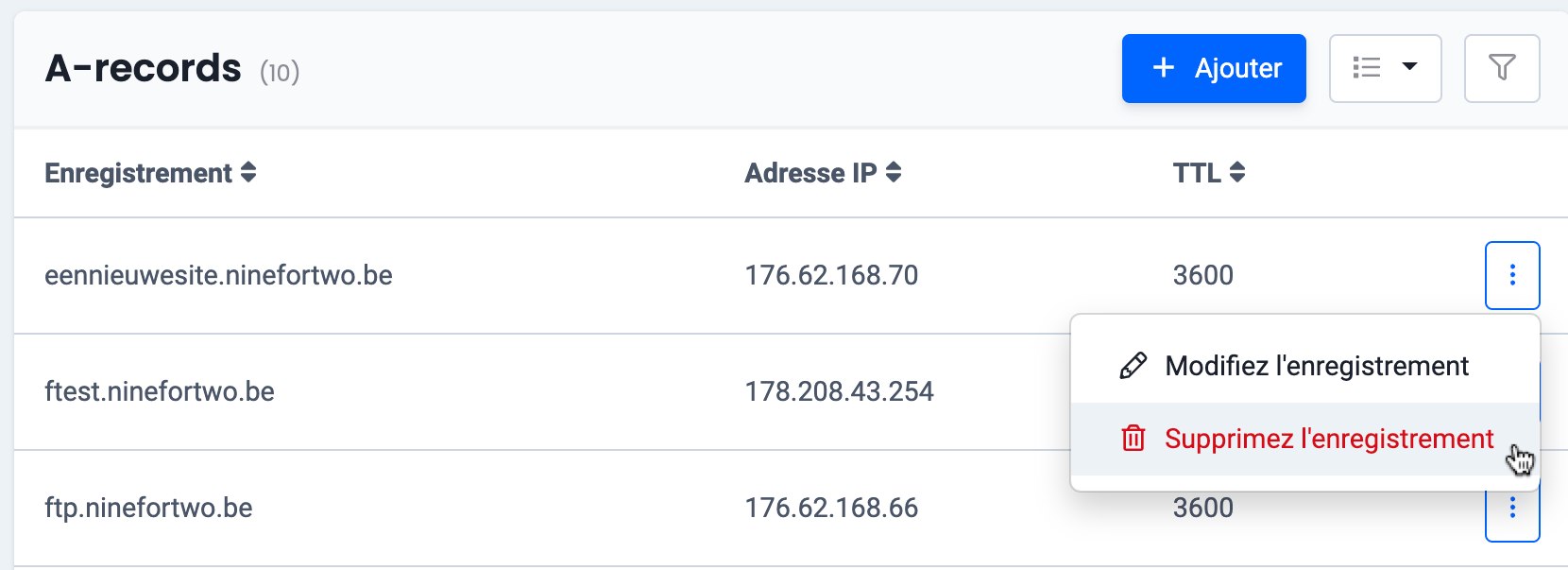
Task: Open three-dot menu for ftp.ninefortwo.be
Action: click(1512, 510)
